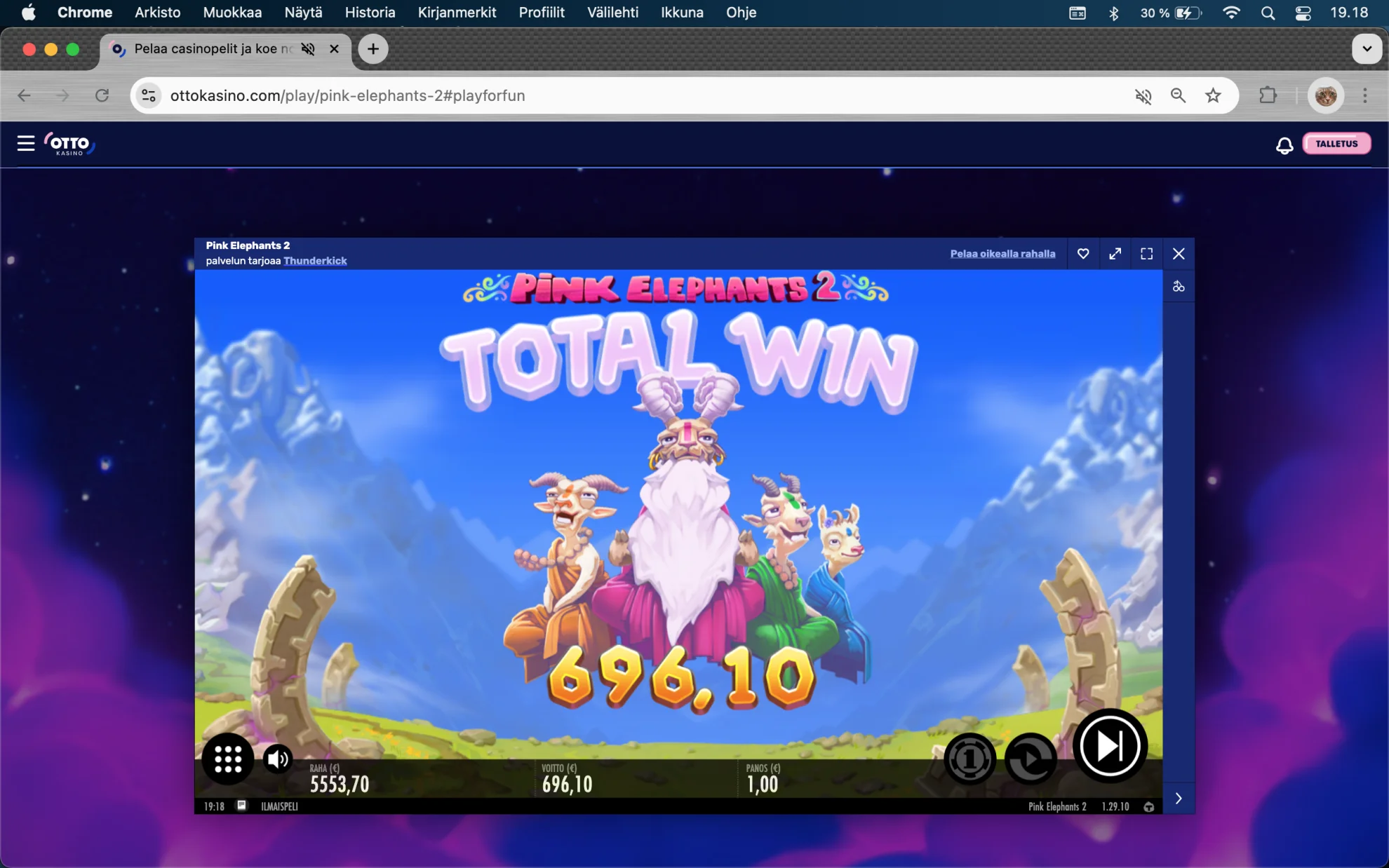
Task: Open the Chrome menu in menu bar
Action: [85, 13]
